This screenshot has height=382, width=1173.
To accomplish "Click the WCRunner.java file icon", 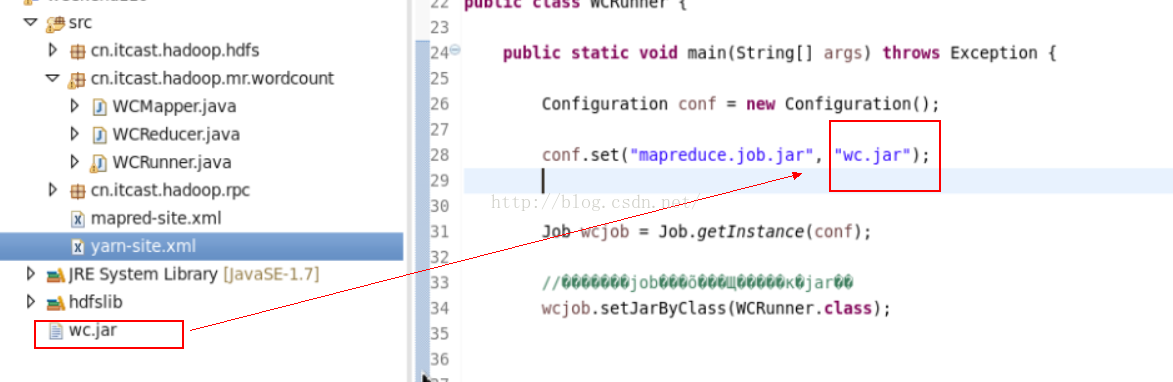I will pyautogui.click(x=99, y=163).
